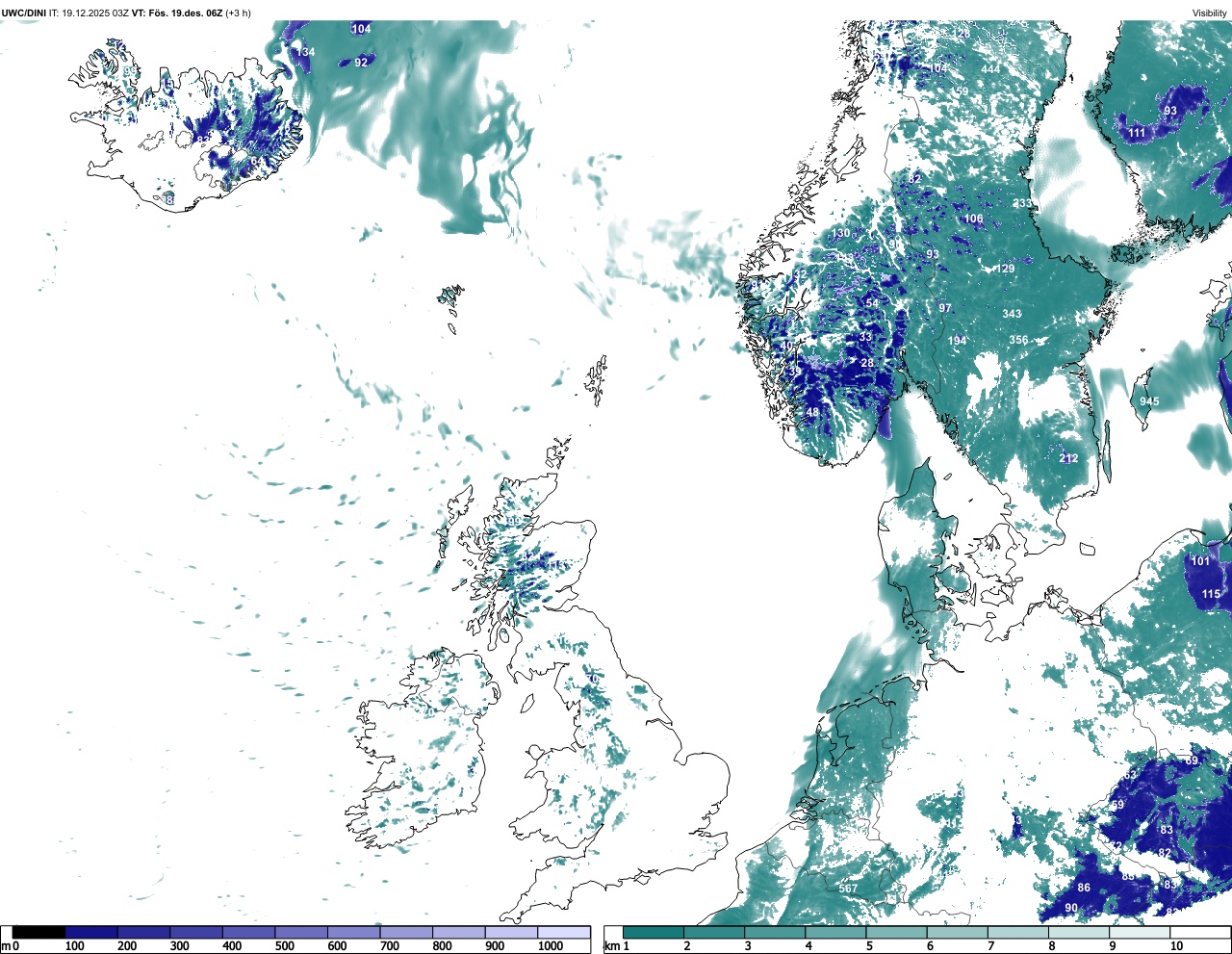
Task: Click the '444' visibility value in the north
Action: (990, 69)
